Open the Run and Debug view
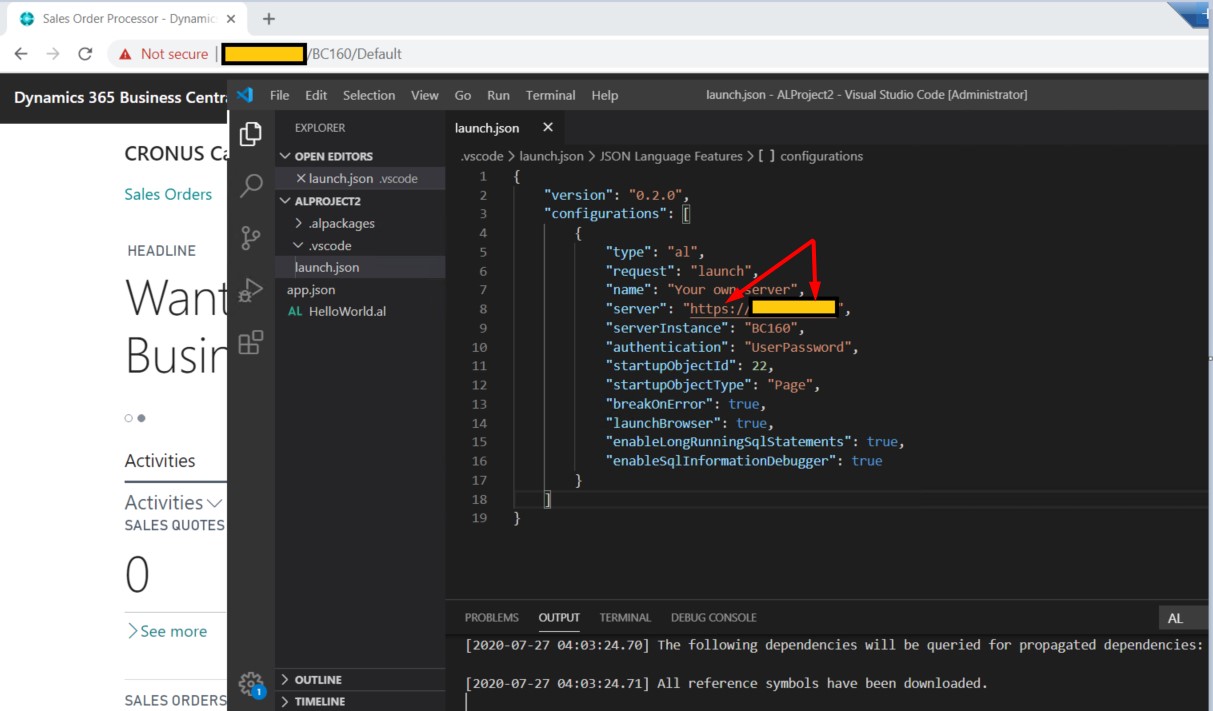Image resolution: width=1213 pixels, height=711 pixels. (250, 290)
